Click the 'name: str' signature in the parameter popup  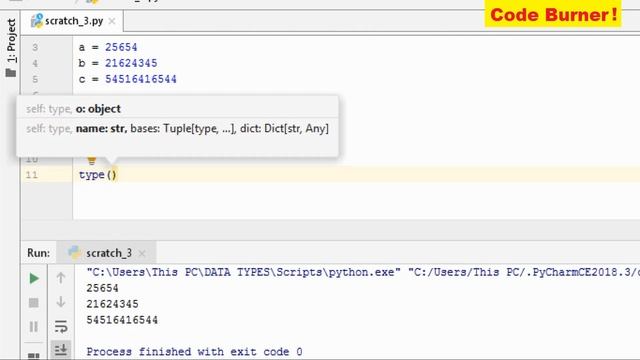(x=101, y=129)
